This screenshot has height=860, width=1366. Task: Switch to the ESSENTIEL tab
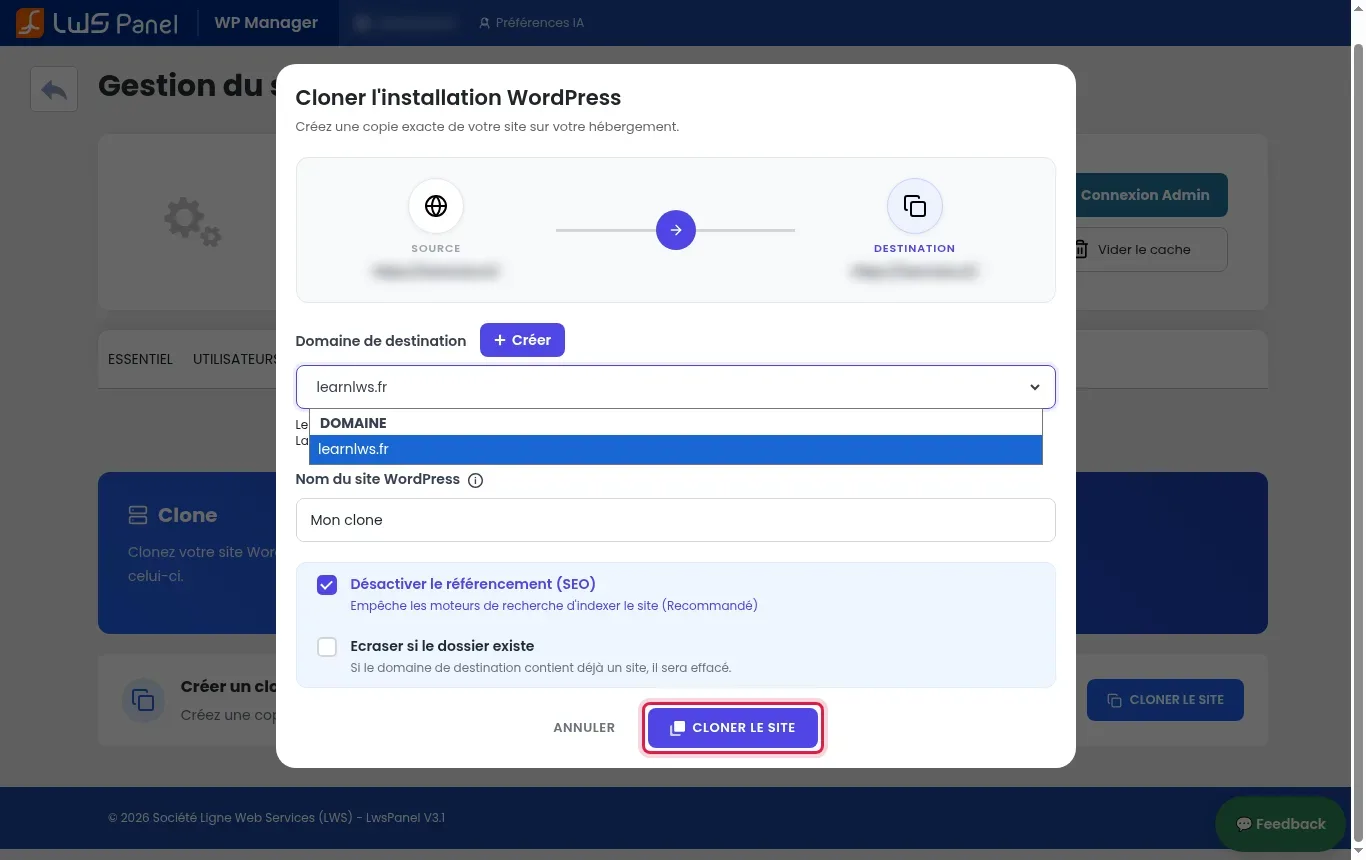pos(140,359)
